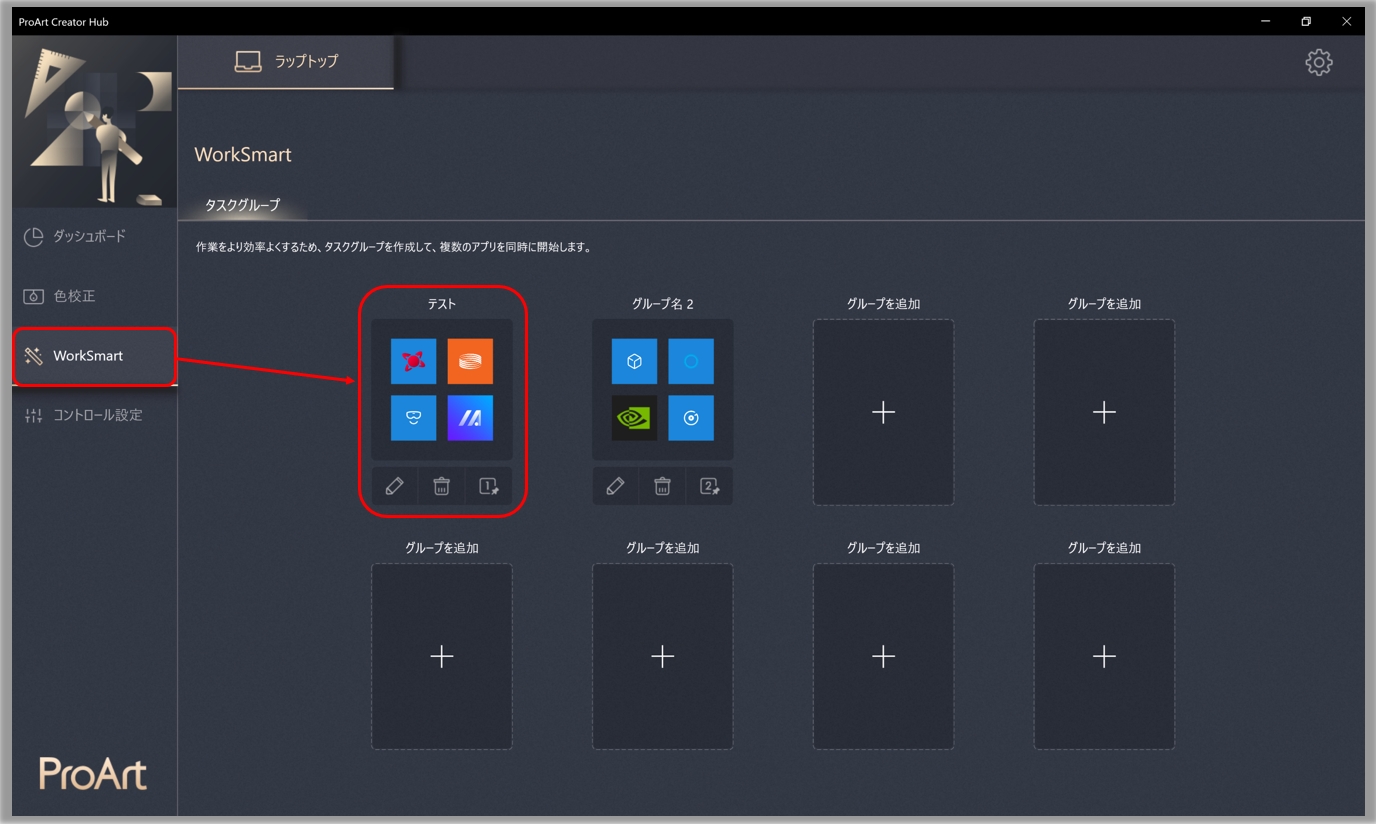Viewport: 1376px width, 824px height.
Task: Add a group in the third top-row slot
Action: 883,412
